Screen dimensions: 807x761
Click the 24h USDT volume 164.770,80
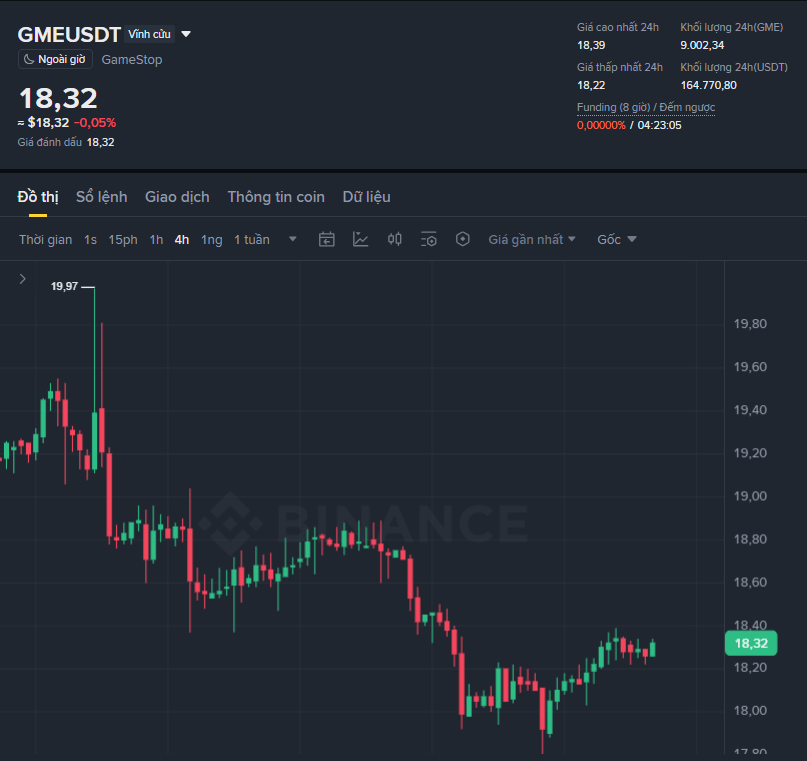pos(709,85)
